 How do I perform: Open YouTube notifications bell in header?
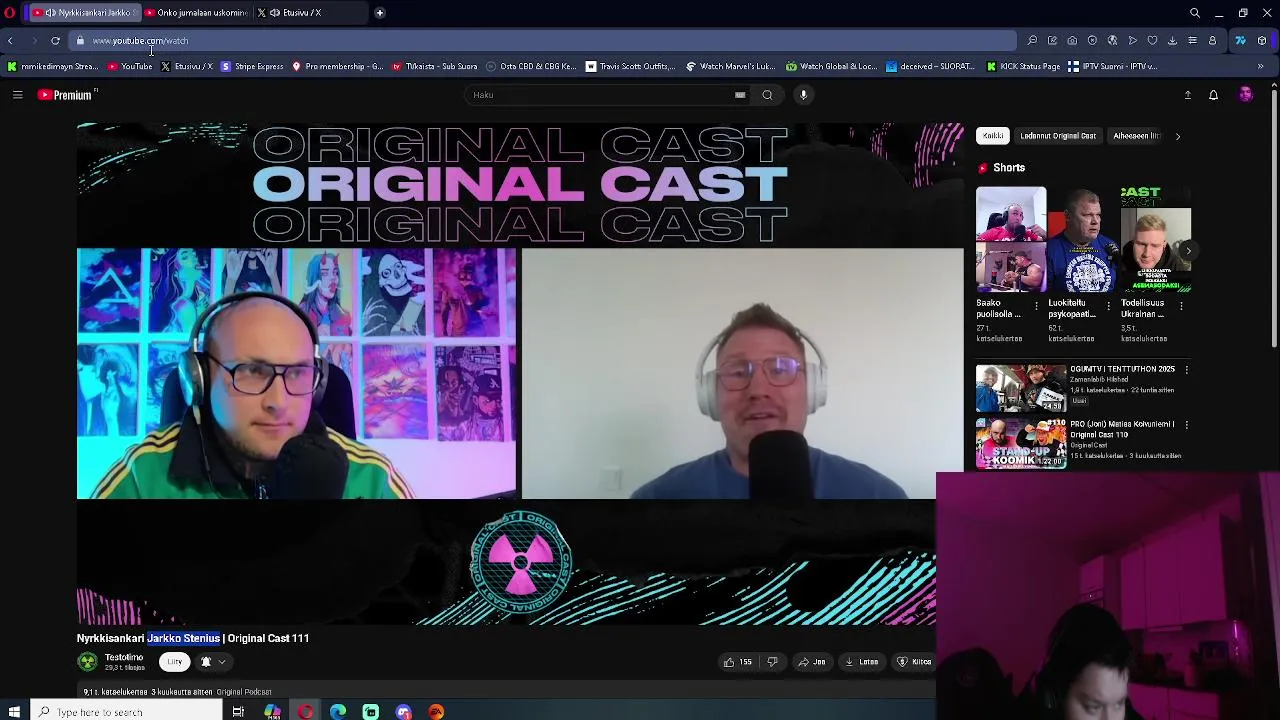[x=1213, y=95]
